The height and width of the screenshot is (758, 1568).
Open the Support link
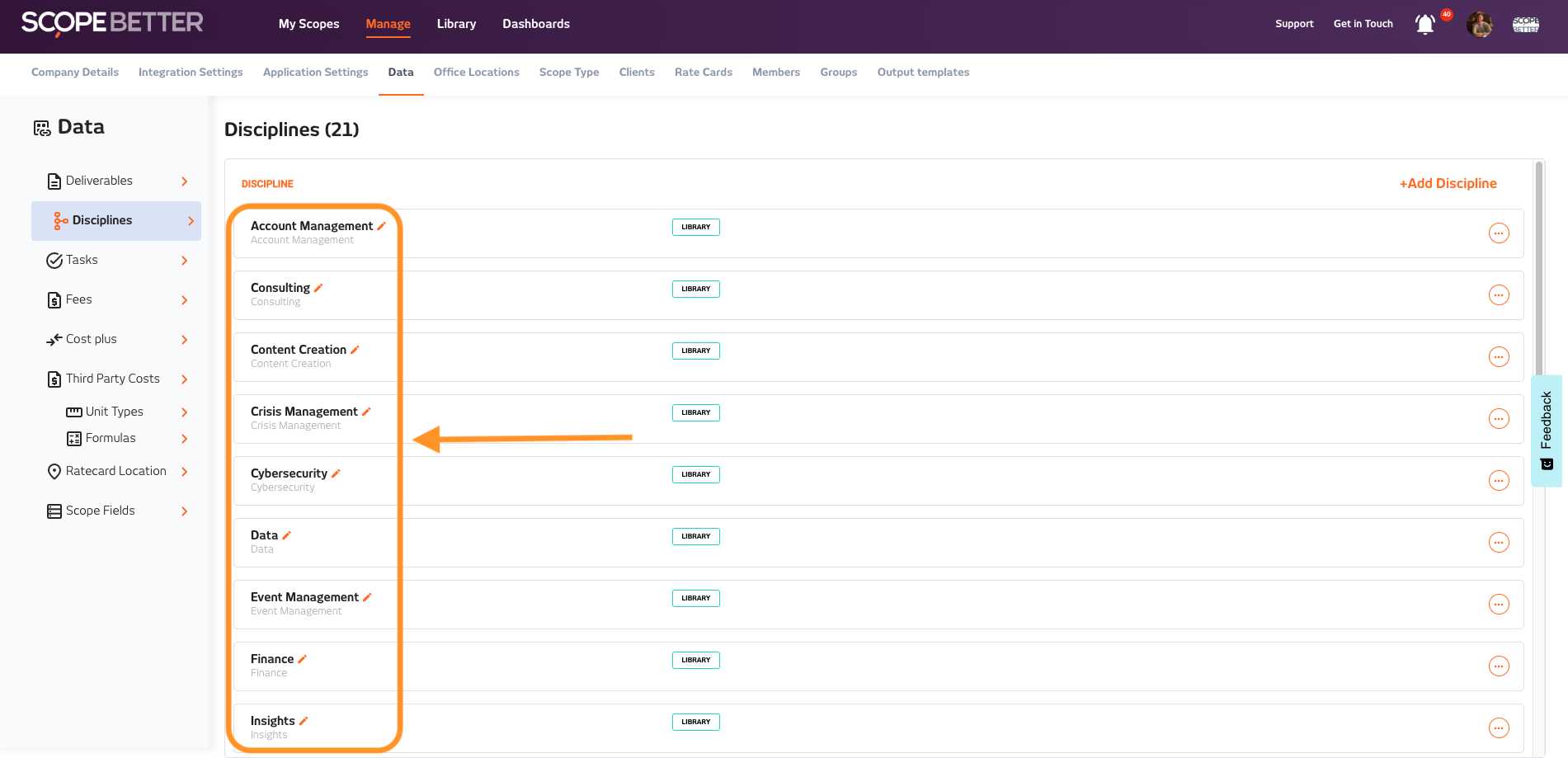point(1294,24)
